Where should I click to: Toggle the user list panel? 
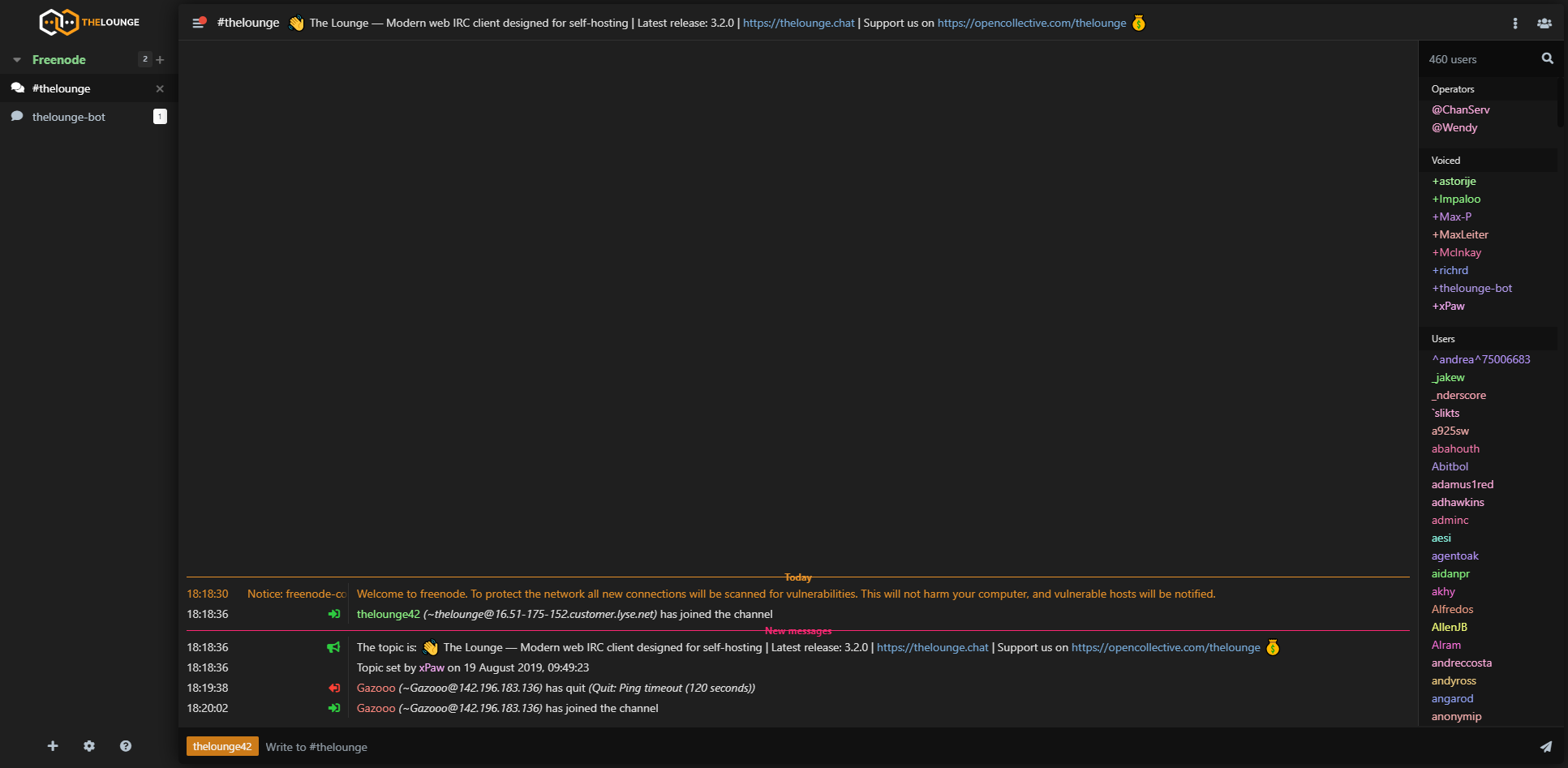tap(1544, 24)
